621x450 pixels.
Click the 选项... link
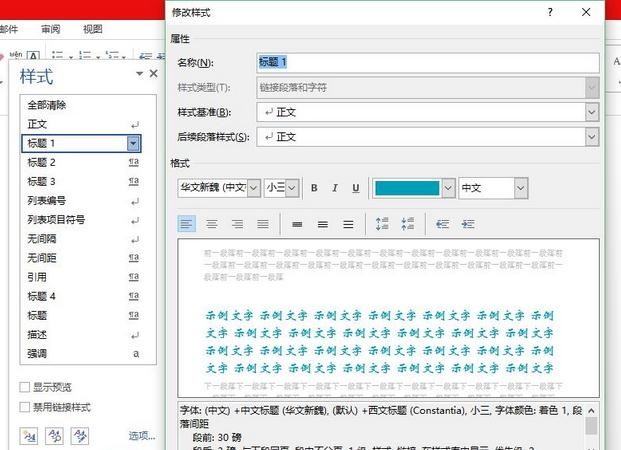click(x=141, y=436)
